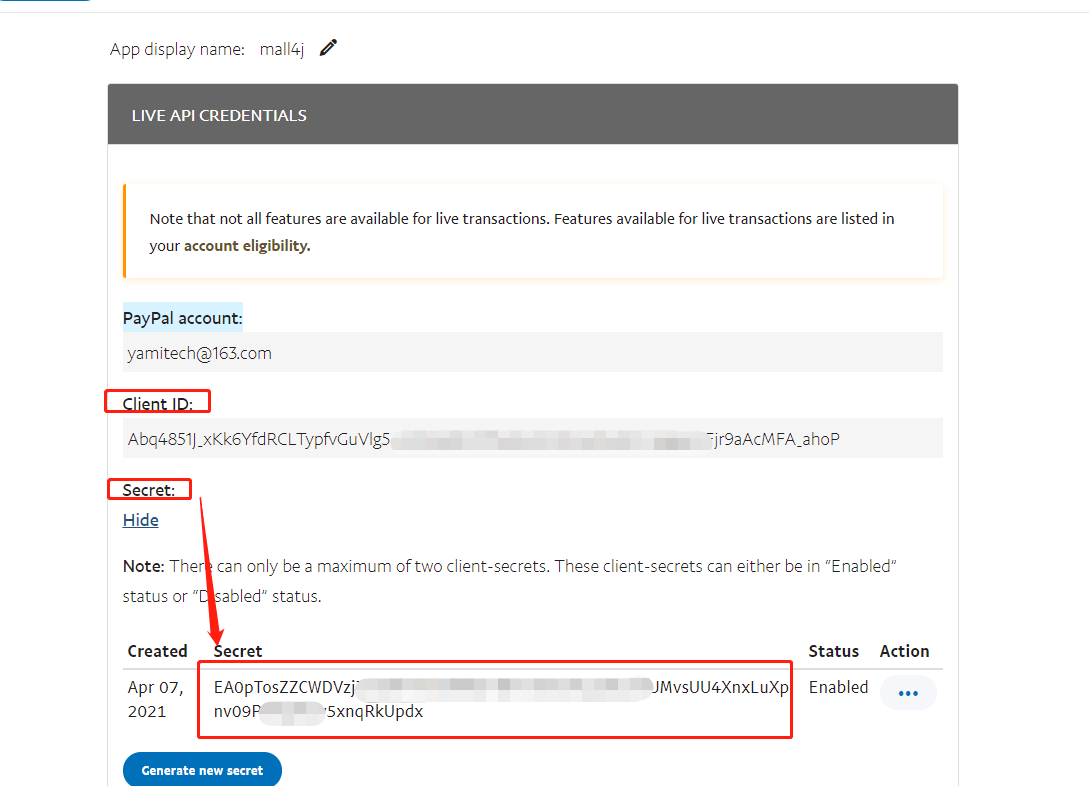Click the Status column header
This screenshot has width=1089, height=786.
(x=833, y=651)
